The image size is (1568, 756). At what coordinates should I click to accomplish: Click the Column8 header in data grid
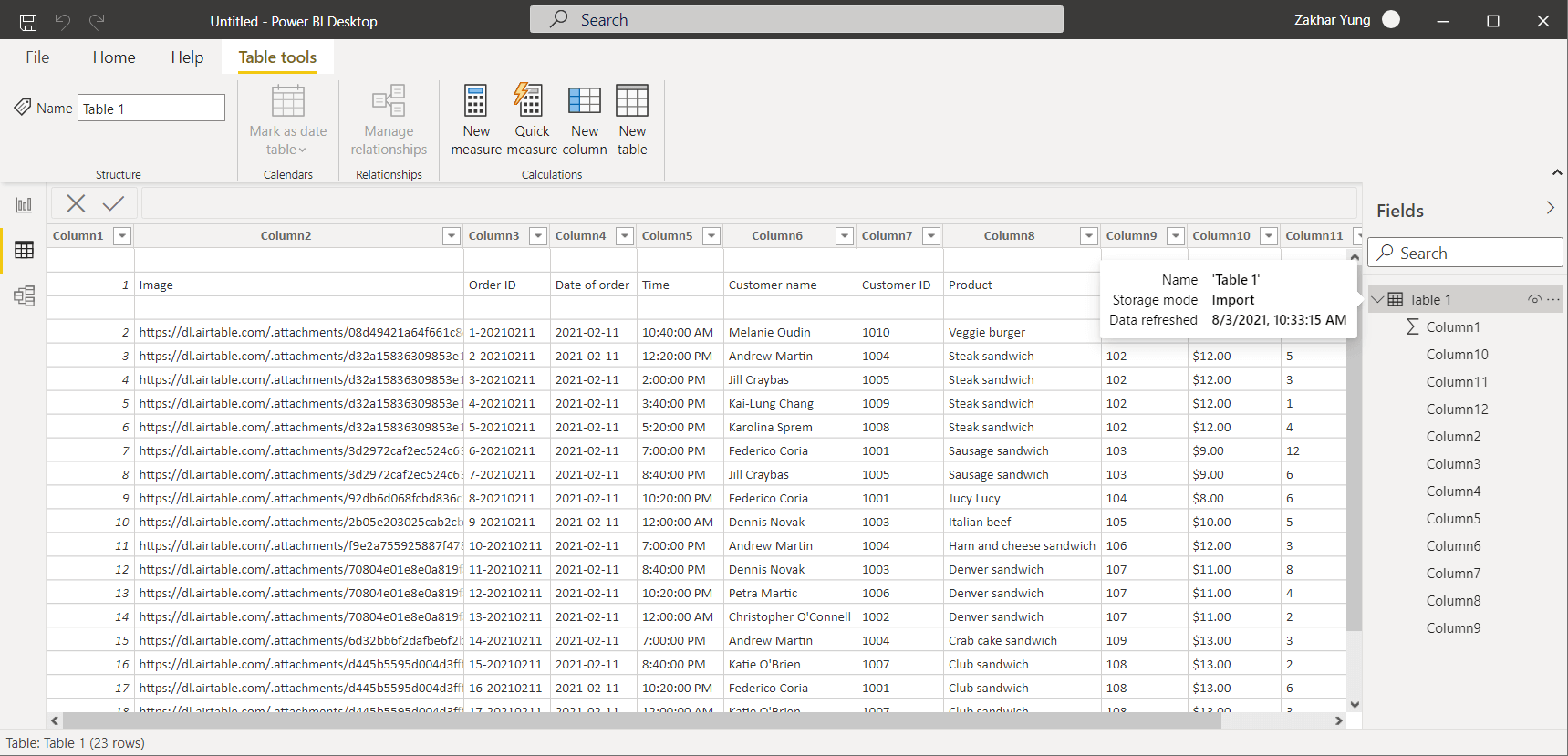click(1009, 235)
